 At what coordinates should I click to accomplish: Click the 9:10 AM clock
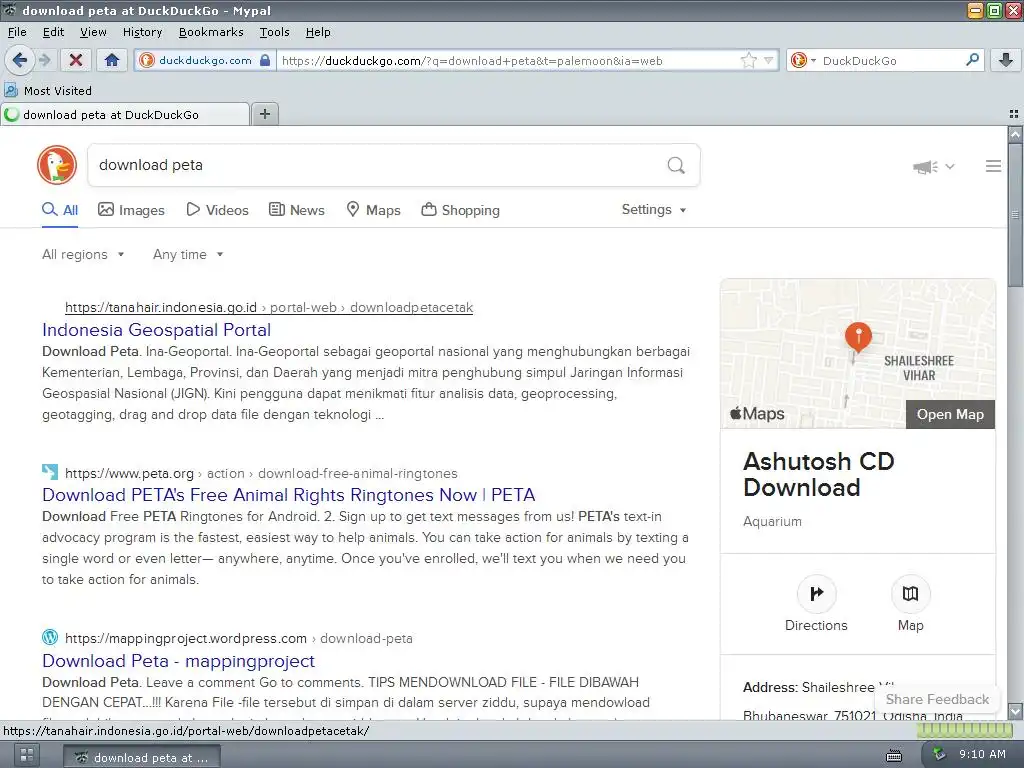pos(982,754)
